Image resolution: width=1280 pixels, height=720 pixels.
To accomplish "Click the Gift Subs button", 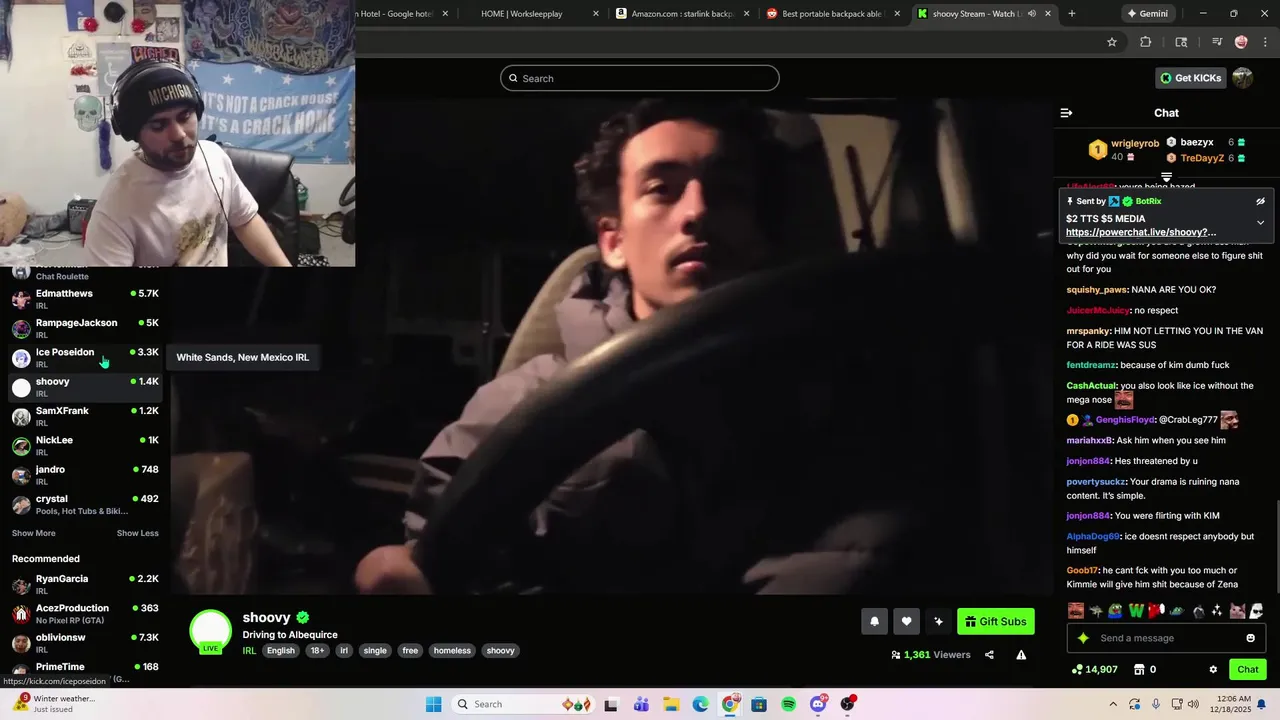I will pos(996,622).
